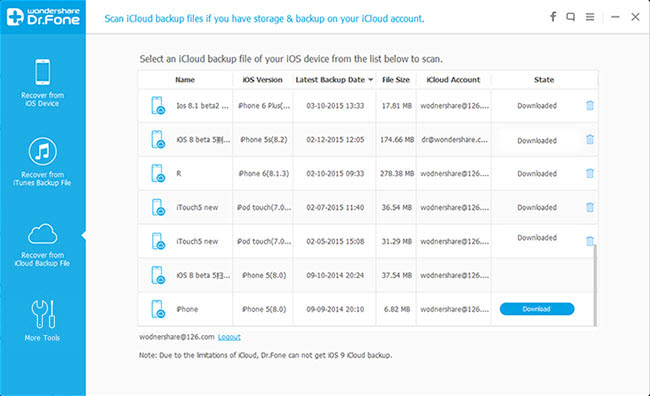Close the Dr.Fone window
Viewport: 650px width, 396px height.
[635, 17]
